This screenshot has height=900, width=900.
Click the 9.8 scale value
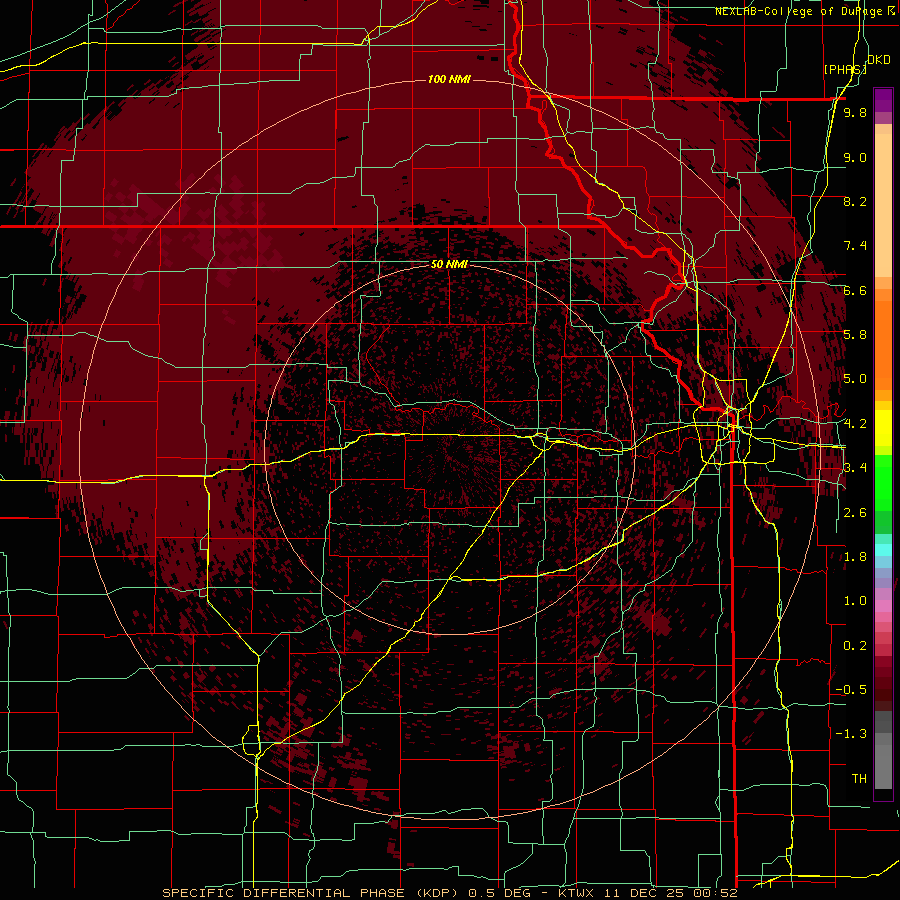click(855, 112)
